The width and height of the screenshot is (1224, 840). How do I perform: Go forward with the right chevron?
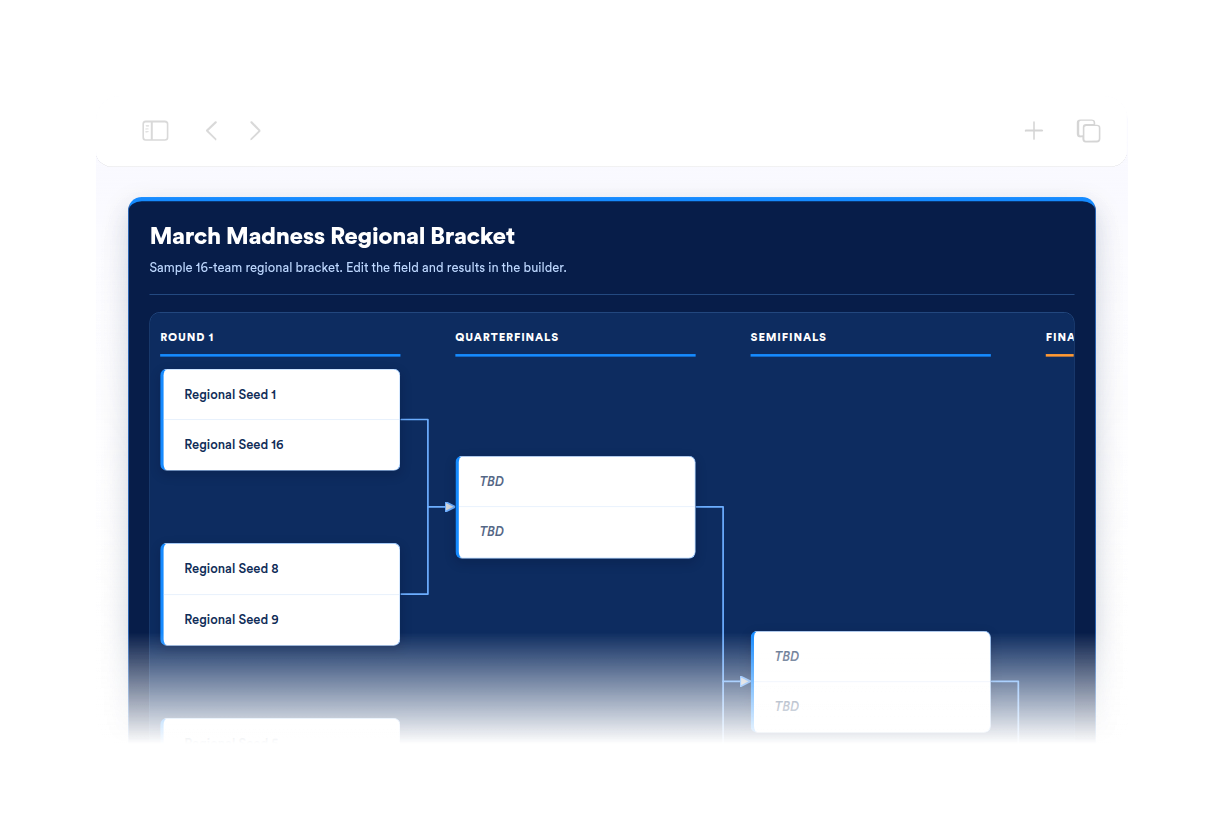pos(255,131)
